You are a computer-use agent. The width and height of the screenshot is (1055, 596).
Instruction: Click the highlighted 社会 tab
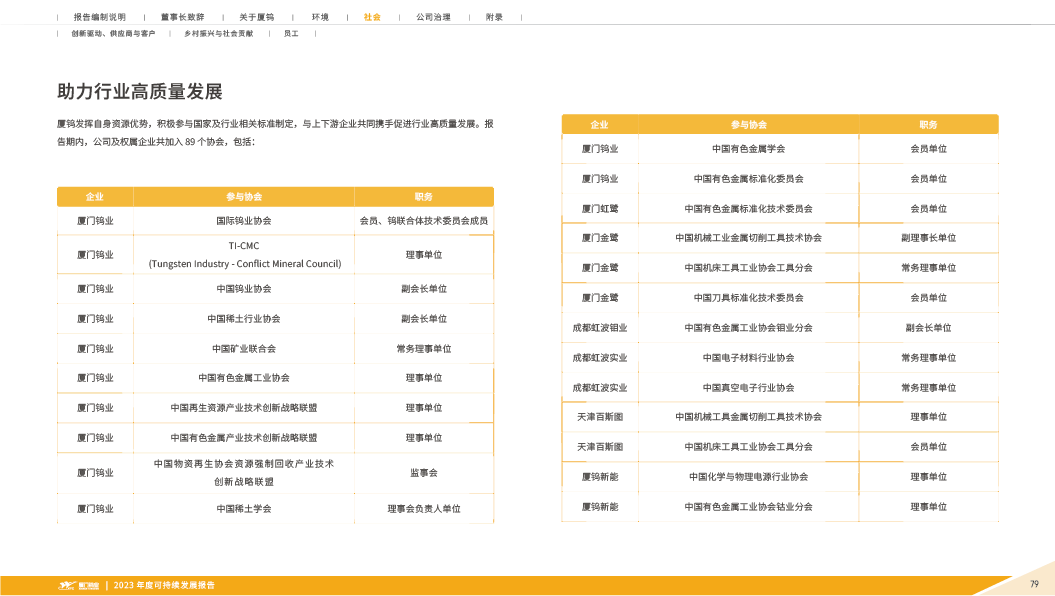[x=372, y=17]
